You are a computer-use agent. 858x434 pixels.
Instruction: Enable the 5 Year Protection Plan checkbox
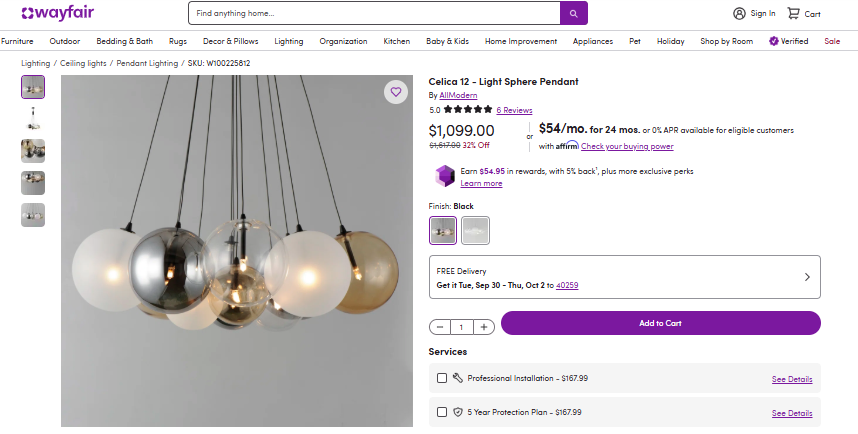click(x=442, y=411)
